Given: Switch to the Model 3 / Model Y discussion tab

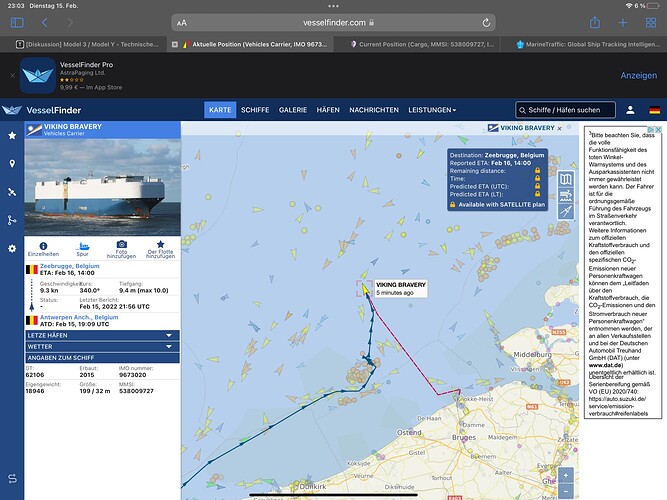Looking at the screenshot, I should click(87, 44).
